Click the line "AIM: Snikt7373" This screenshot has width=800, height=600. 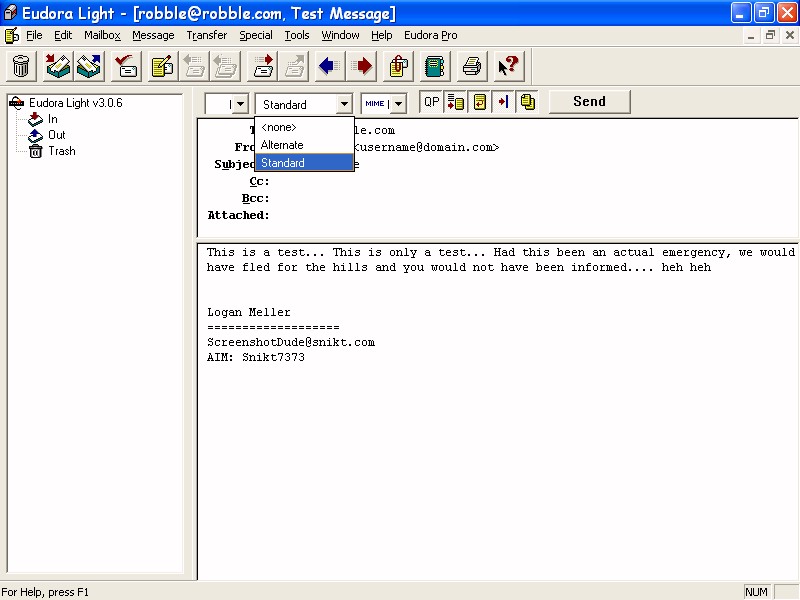tap(256, 357)
